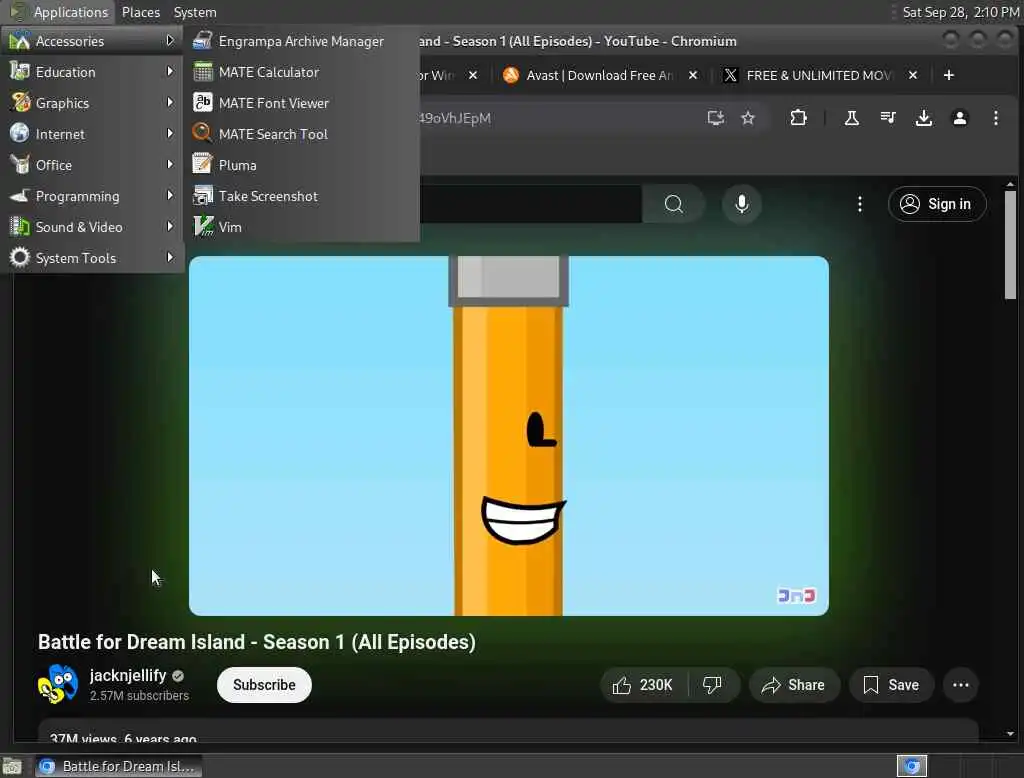
Task: Open Chrome Labs flask icon
Action: (x=852, y=118)
